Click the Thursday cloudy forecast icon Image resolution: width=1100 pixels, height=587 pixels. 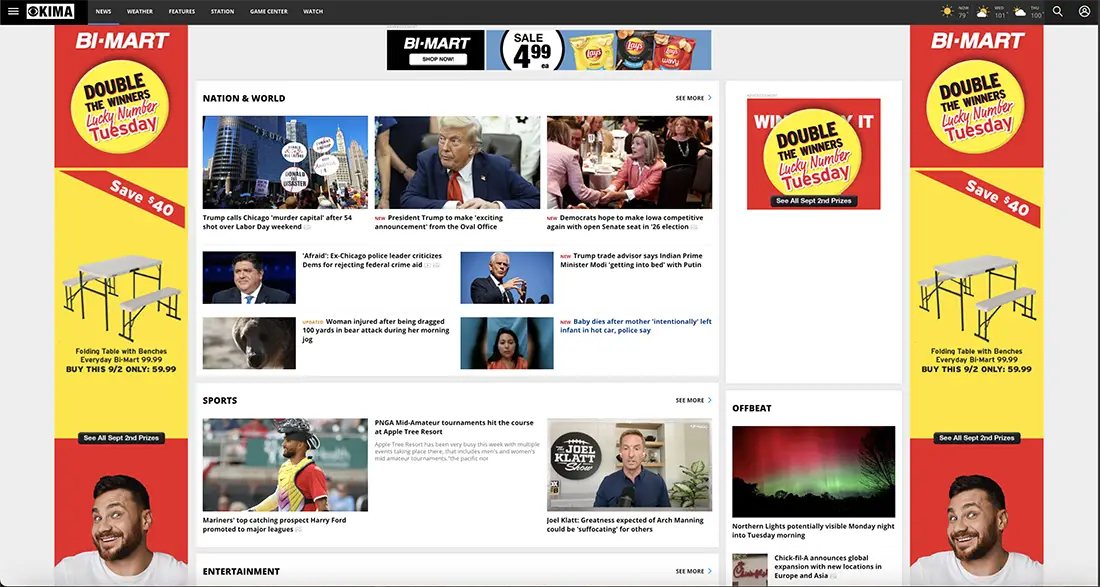1019,12
